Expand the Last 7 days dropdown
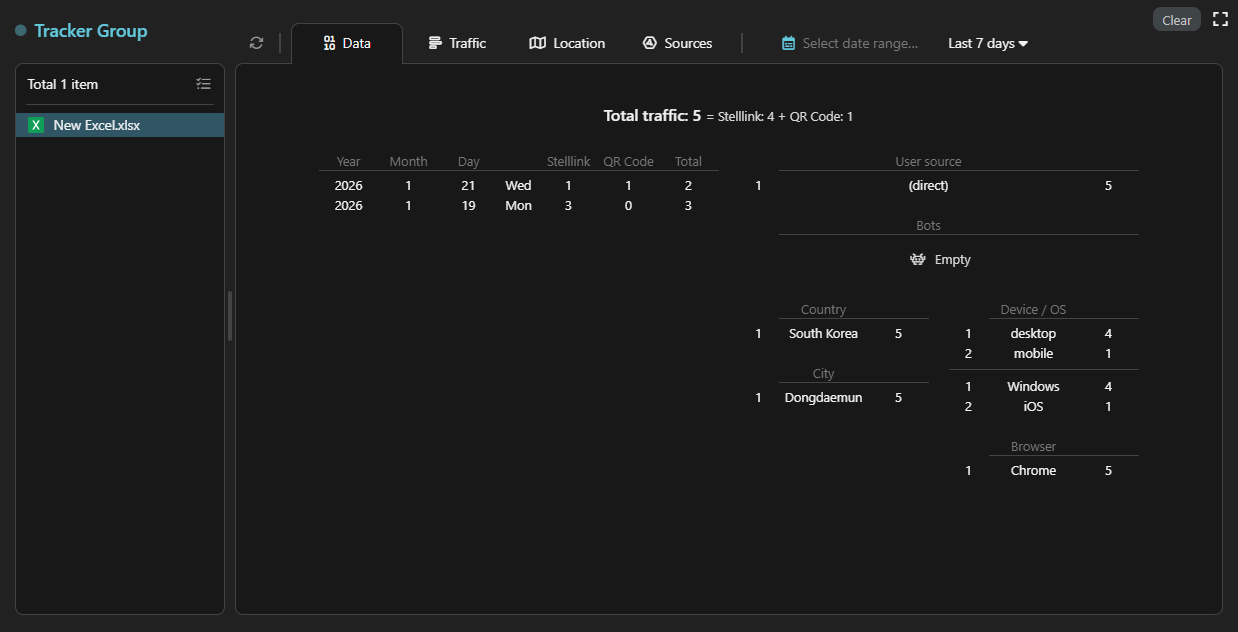 point(988,43)
